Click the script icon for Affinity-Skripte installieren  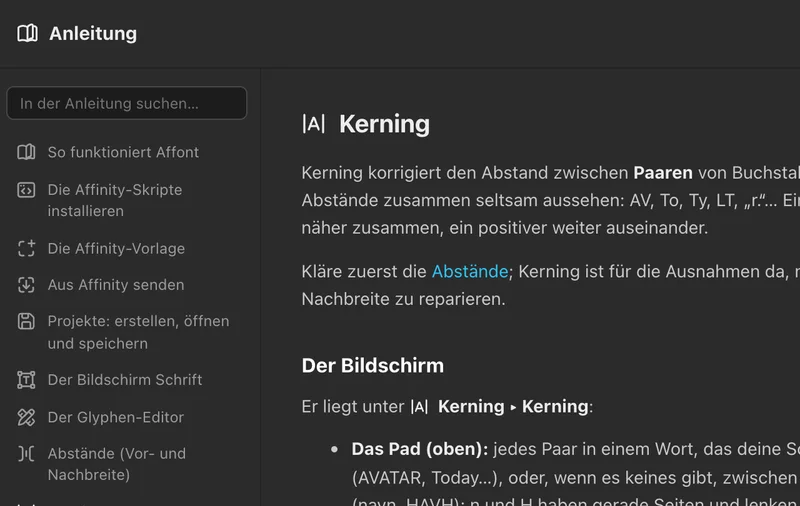click(x=27, y=190)
